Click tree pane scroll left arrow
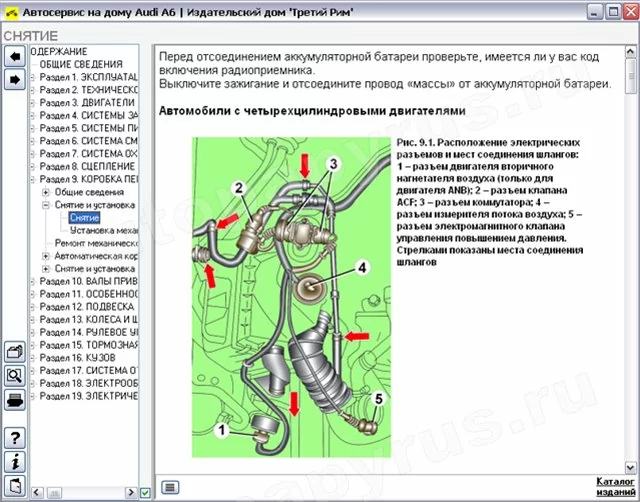 (37, 492)
